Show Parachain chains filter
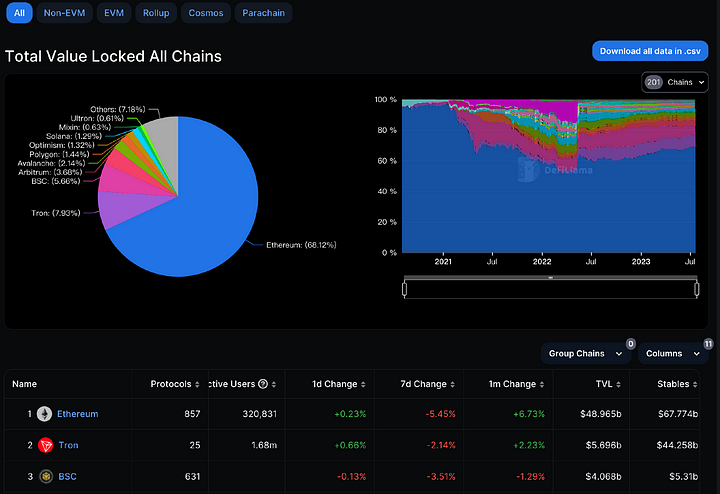Screen dimensions: 720x494 click(264, 13)
